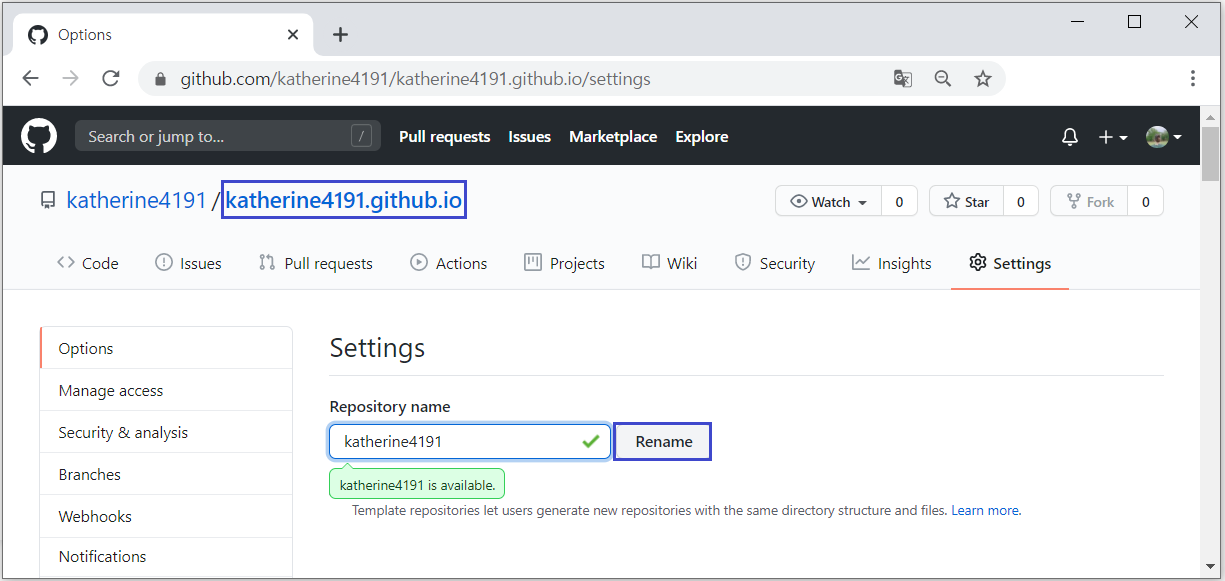This screenshot has height=581, width=1225.
Task: Open notifications bell in GitHub header
Action: (1070, 137)
